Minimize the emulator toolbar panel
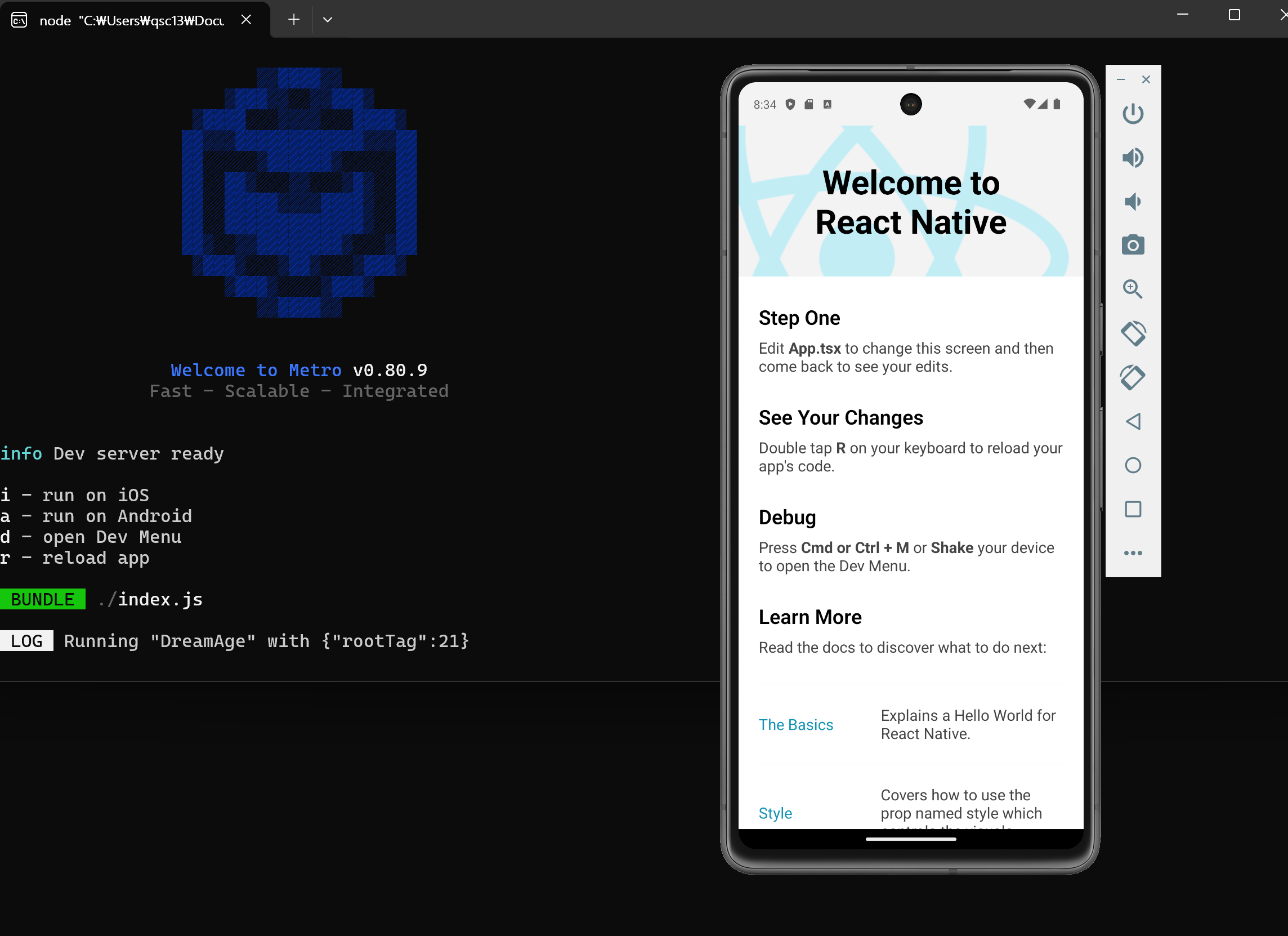Viewport: 1288px width, 936px height. coord(1120,79)
